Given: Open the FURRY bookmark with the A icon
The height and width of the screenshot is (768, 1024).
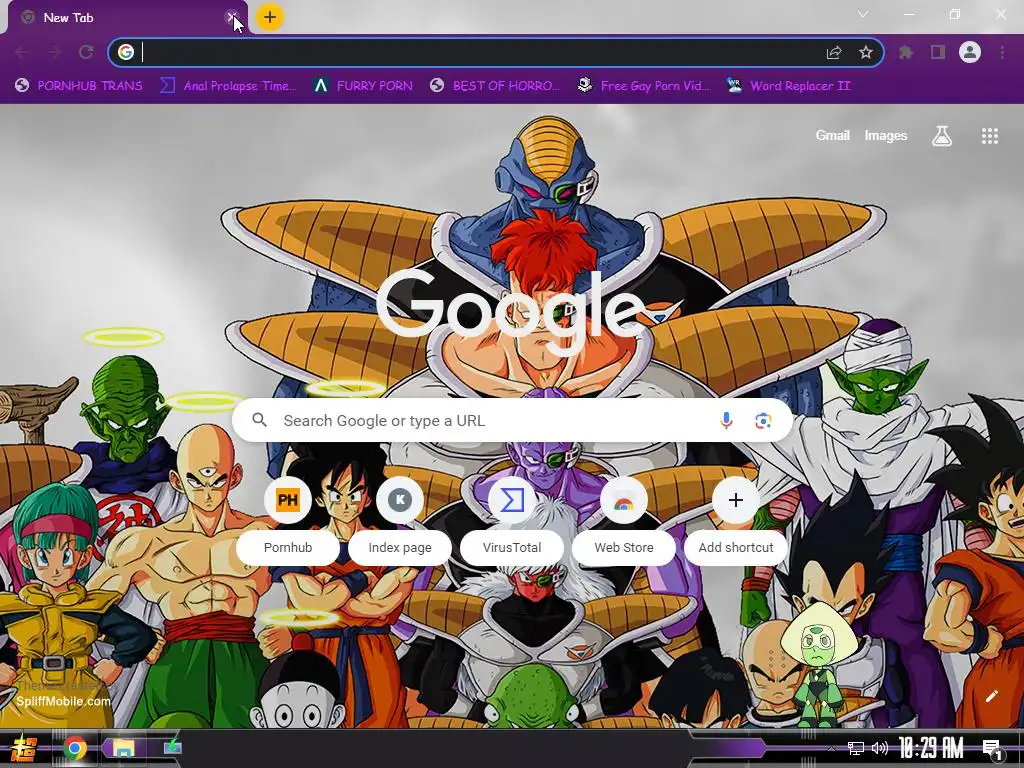Looking at the screenshot, I should click(362, 86).
